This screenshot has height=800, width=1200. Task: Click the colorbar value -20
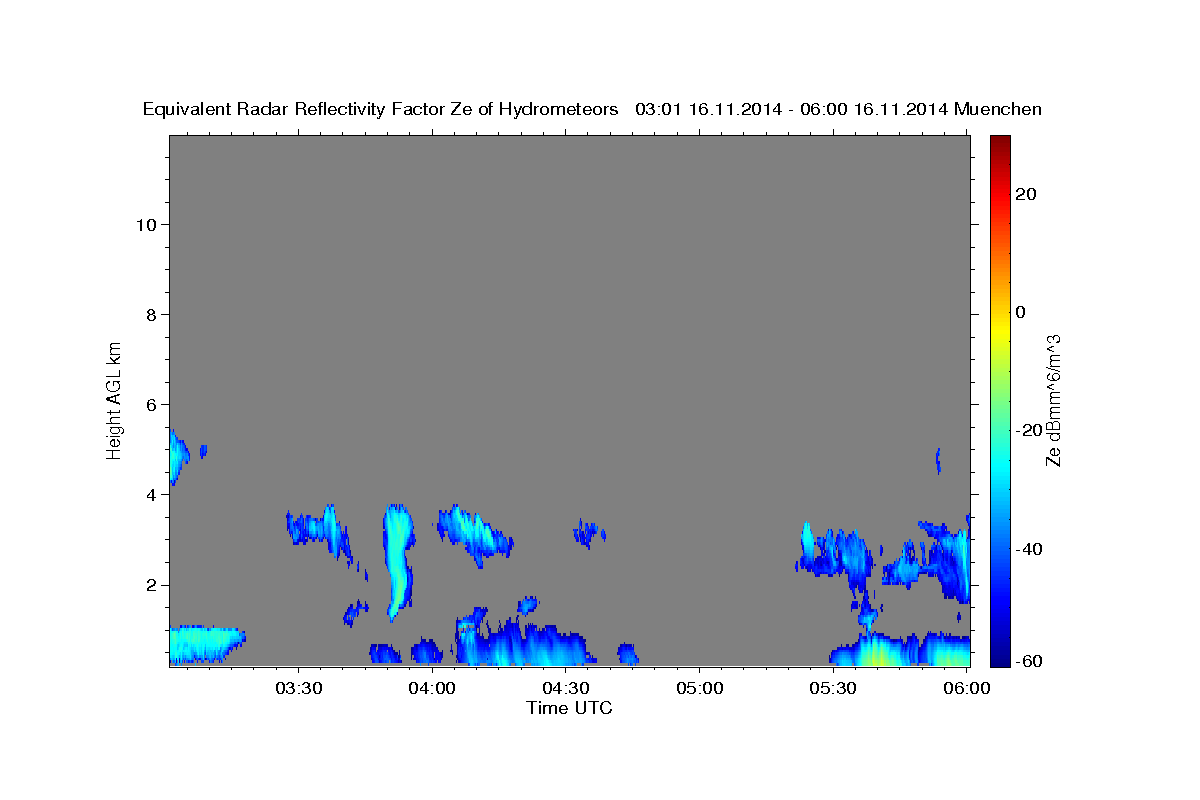1030,430
